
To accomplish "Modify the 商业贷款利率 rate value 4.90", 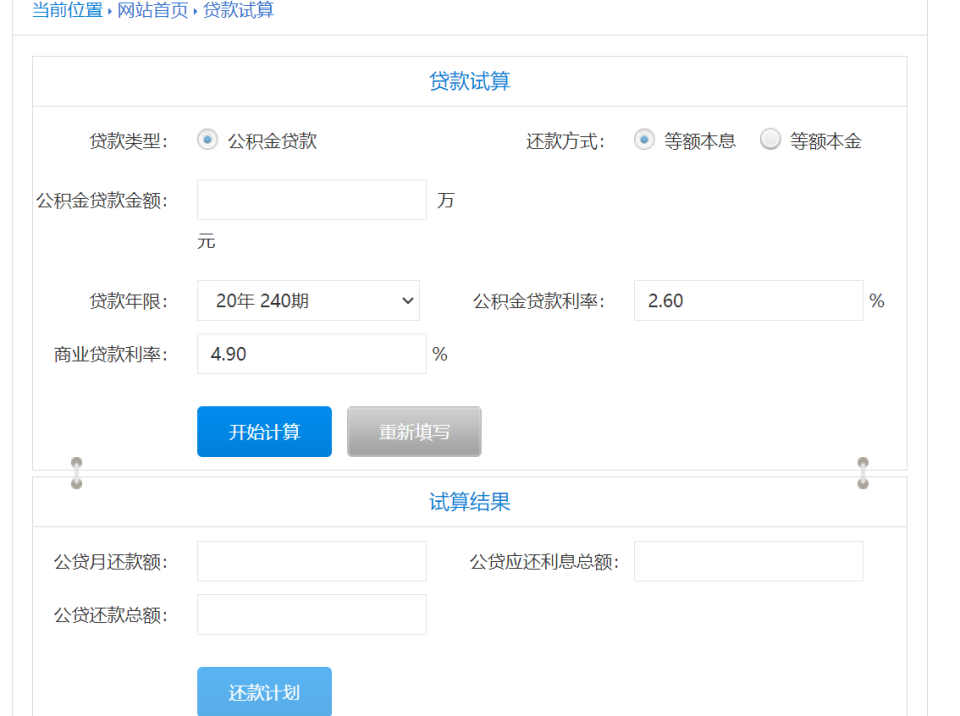I will pos(310,354).
